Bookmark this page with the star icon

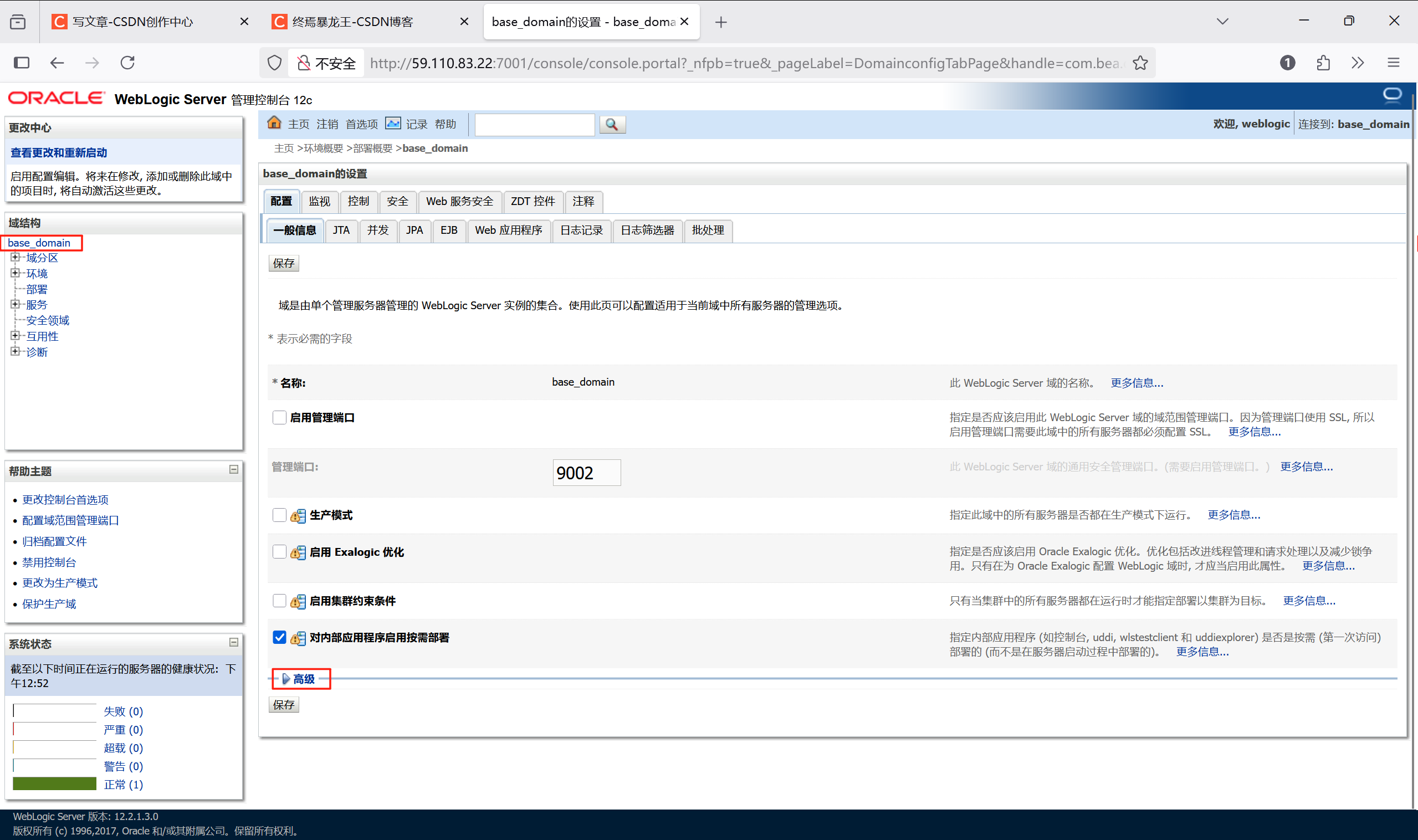pos(1140,63)
